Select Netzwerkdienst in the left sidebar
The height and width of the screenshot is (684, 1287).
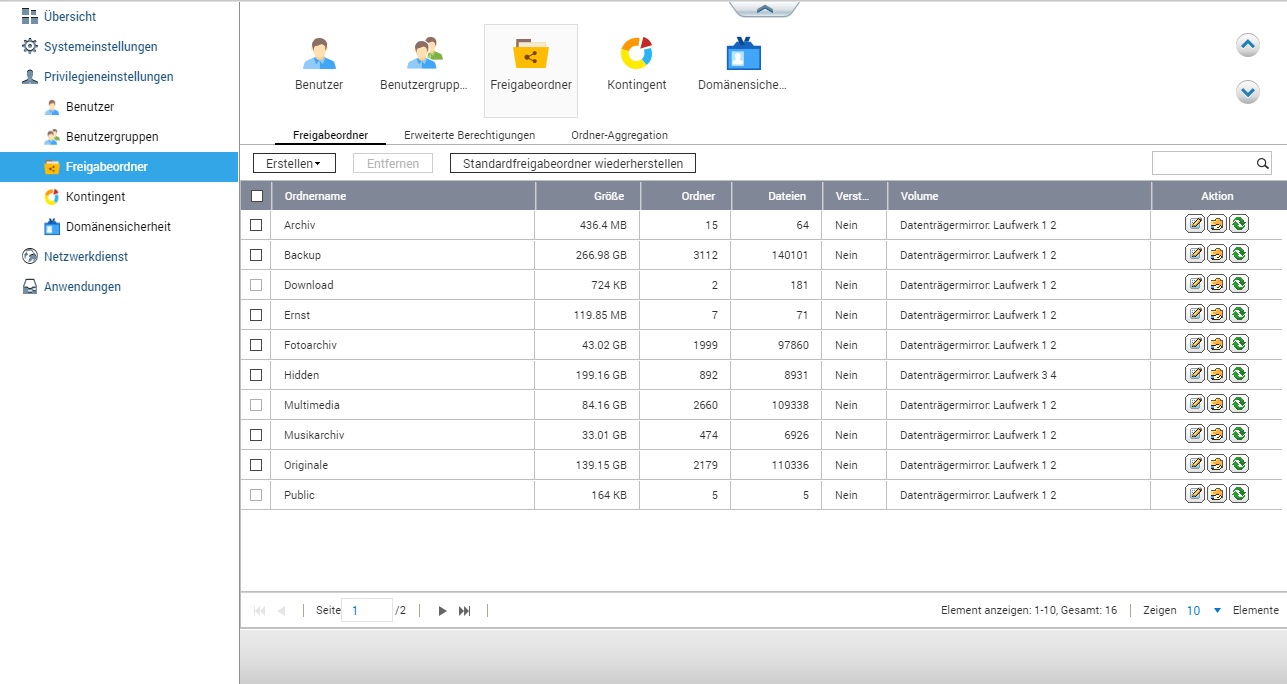click(86, 257)
